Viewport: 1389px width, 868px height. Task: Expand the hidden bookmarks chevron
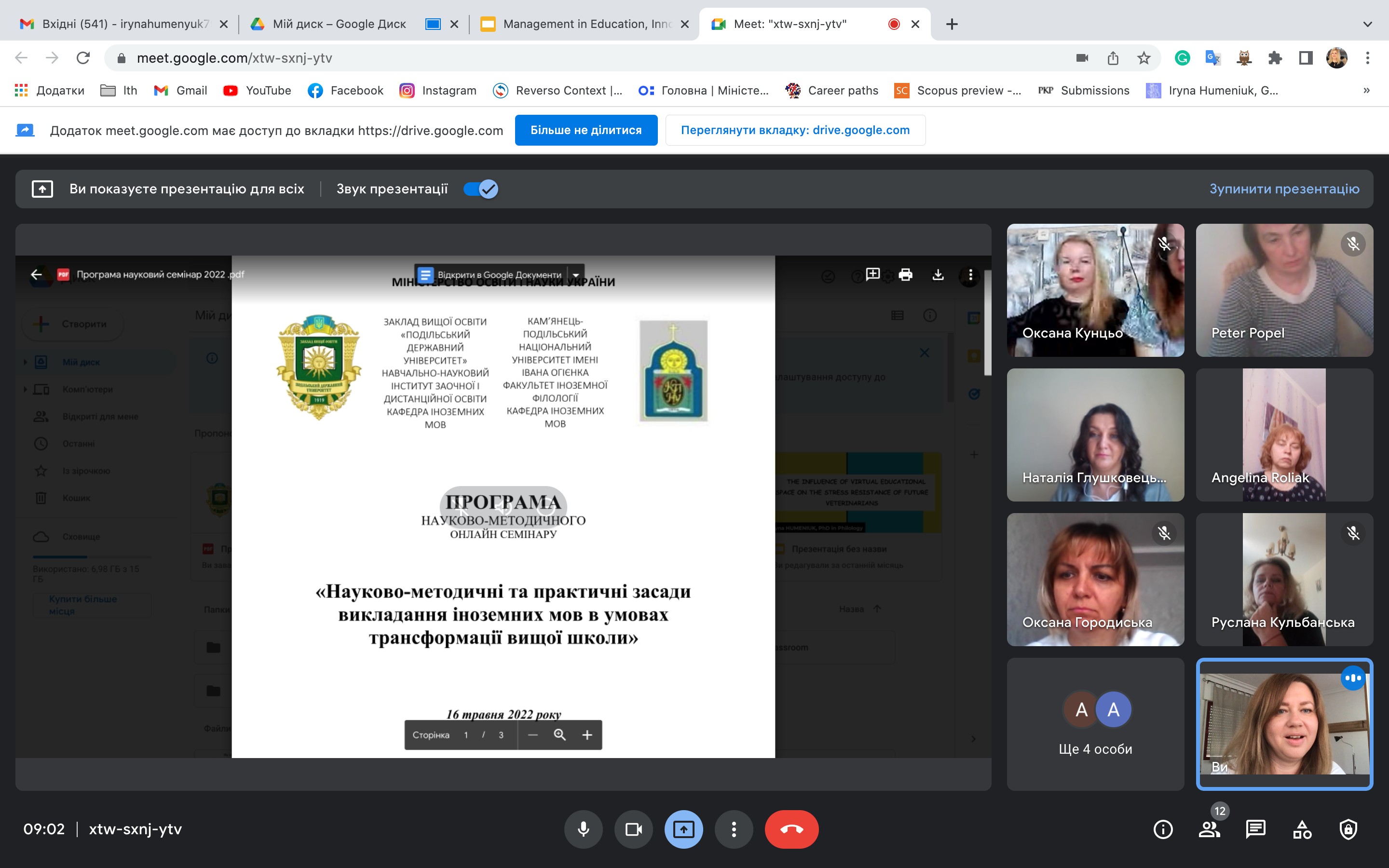click(x=1366, y=90)
